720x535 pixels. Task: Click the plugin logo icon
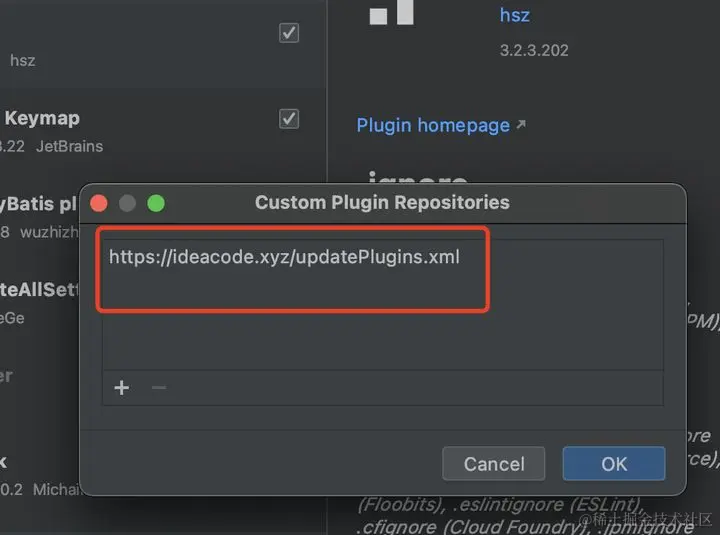pos(392,12)
